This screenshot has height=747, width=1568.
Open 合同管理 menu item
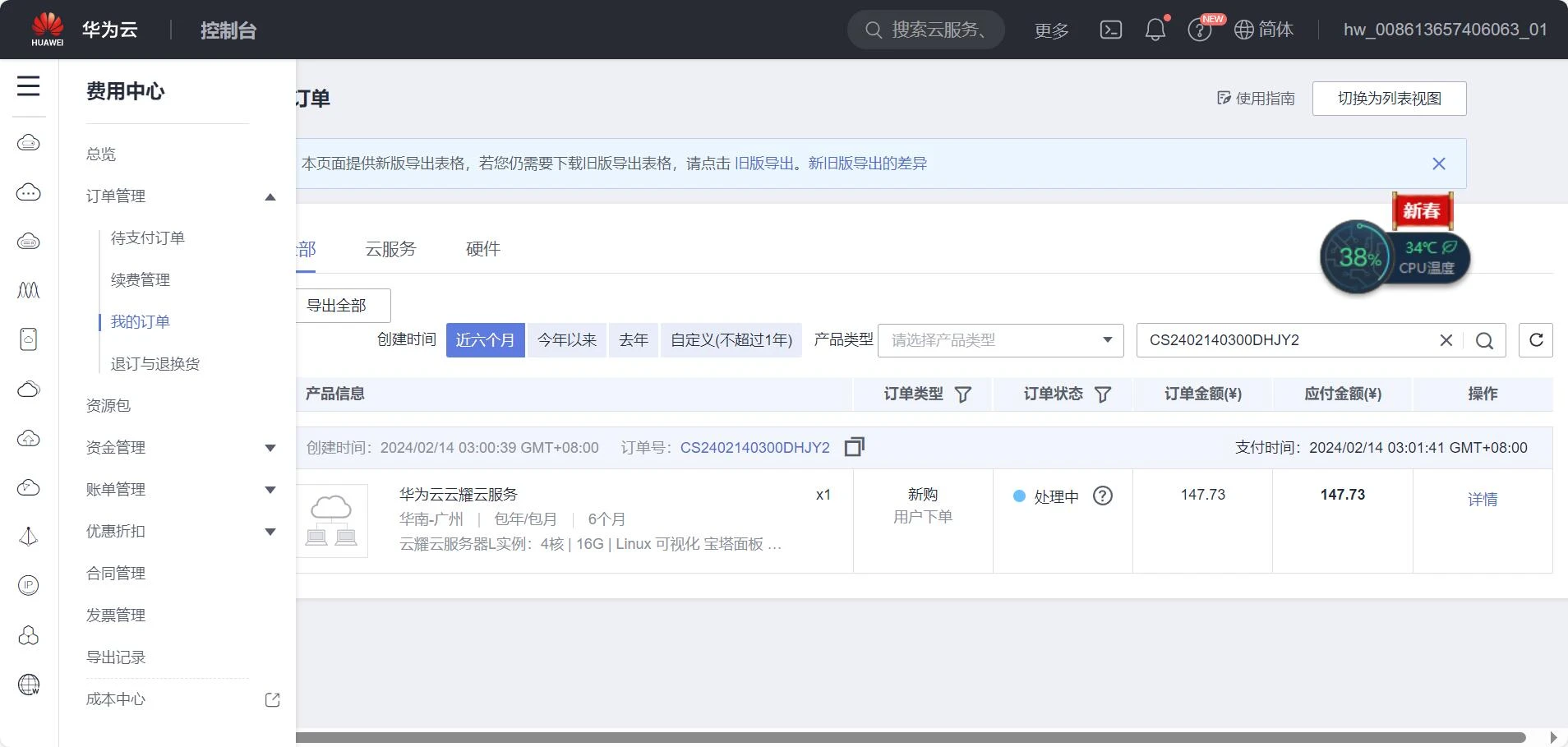tap(116, 574)
